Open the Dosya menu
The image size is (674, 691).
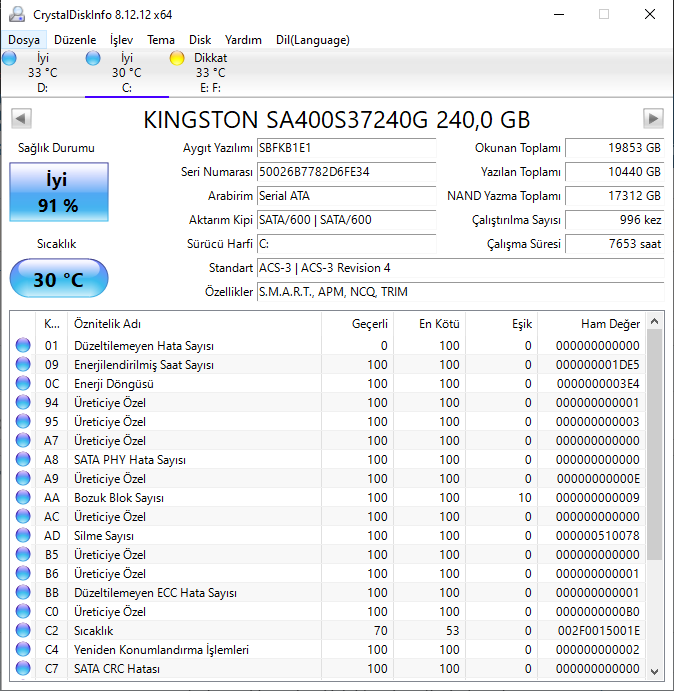[x=24, y=40]
